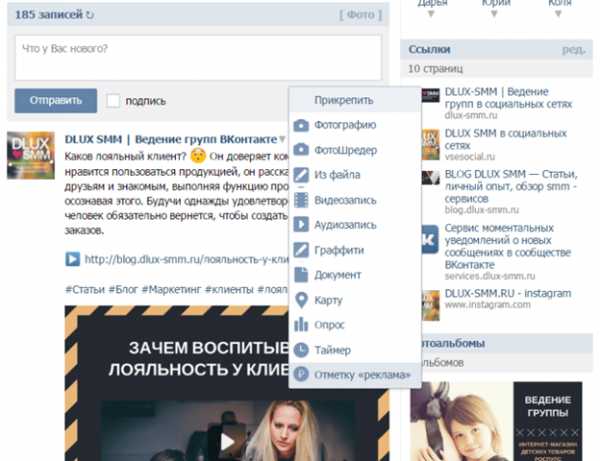
Task: Open the Прикрепить menu header
Action: coord(355,100)
